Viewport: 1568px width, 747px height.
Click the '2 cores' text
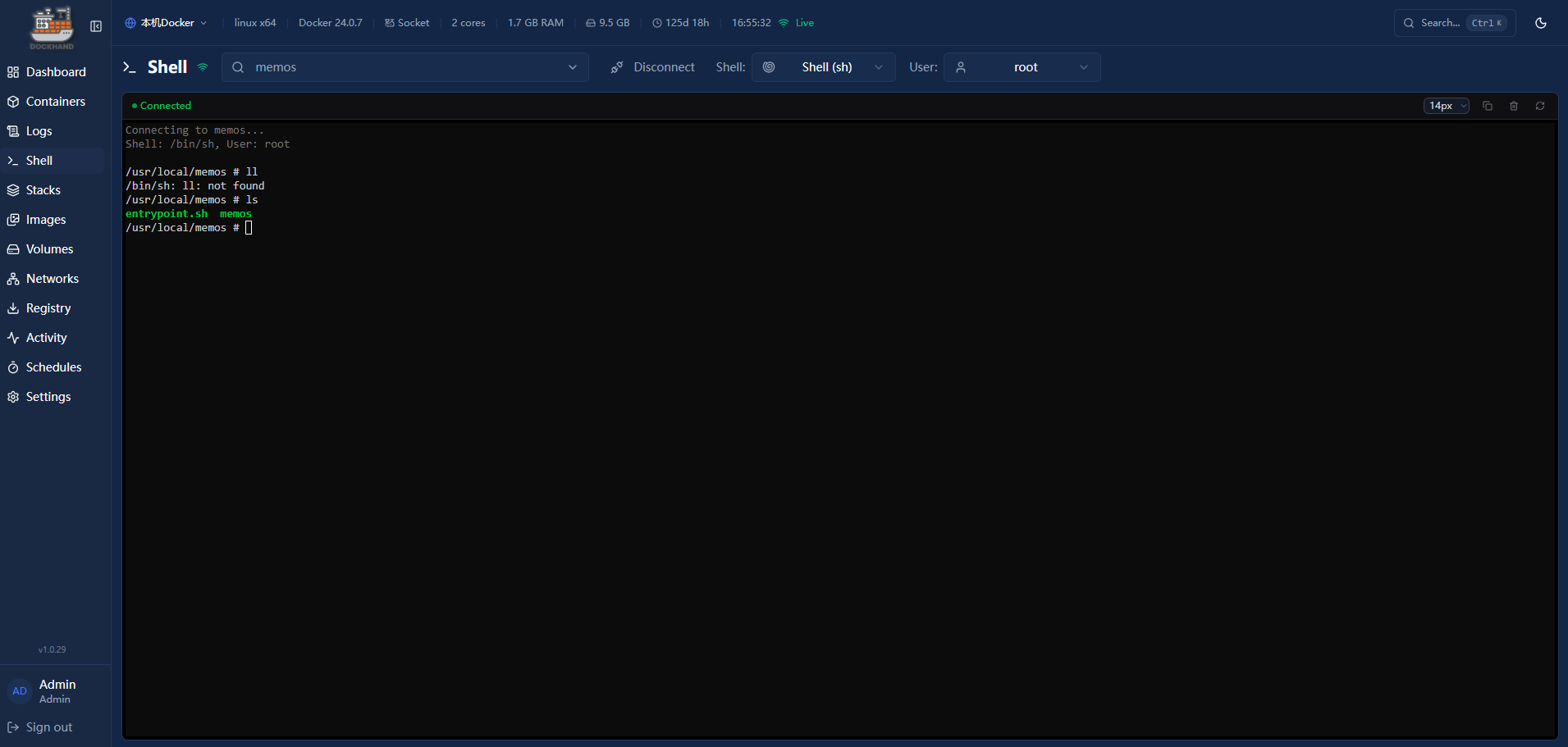coord(469,23)
